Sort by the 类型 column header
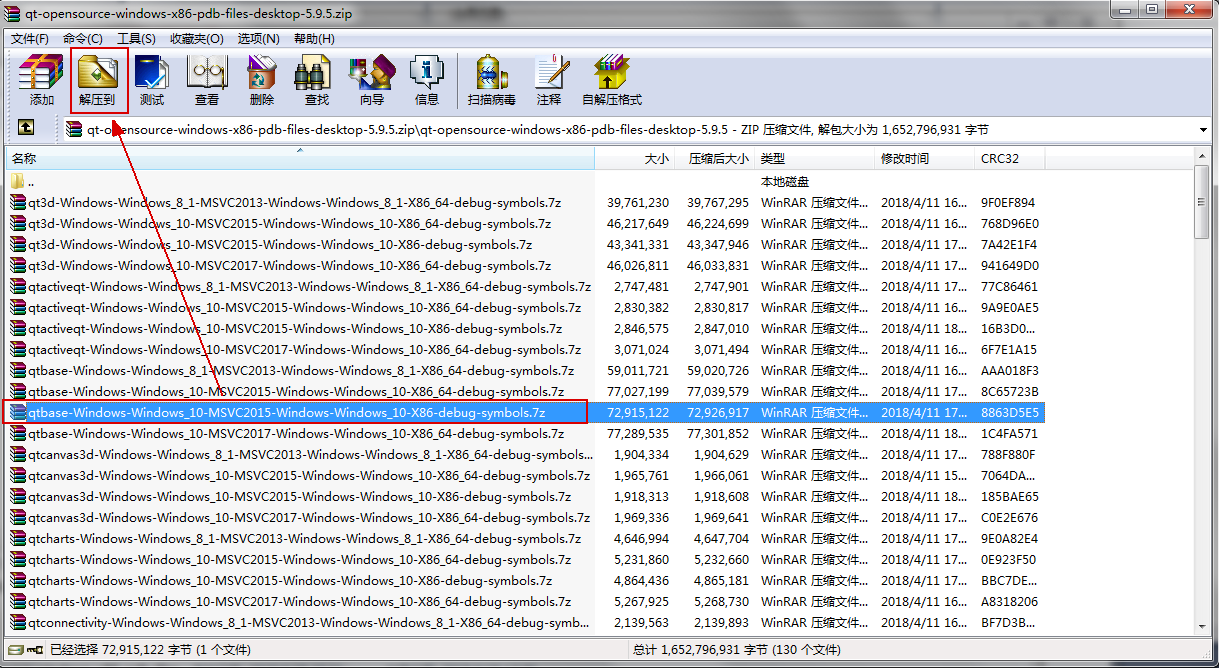The height and width of the screenshot is (668, 1219). click(815, 159)
